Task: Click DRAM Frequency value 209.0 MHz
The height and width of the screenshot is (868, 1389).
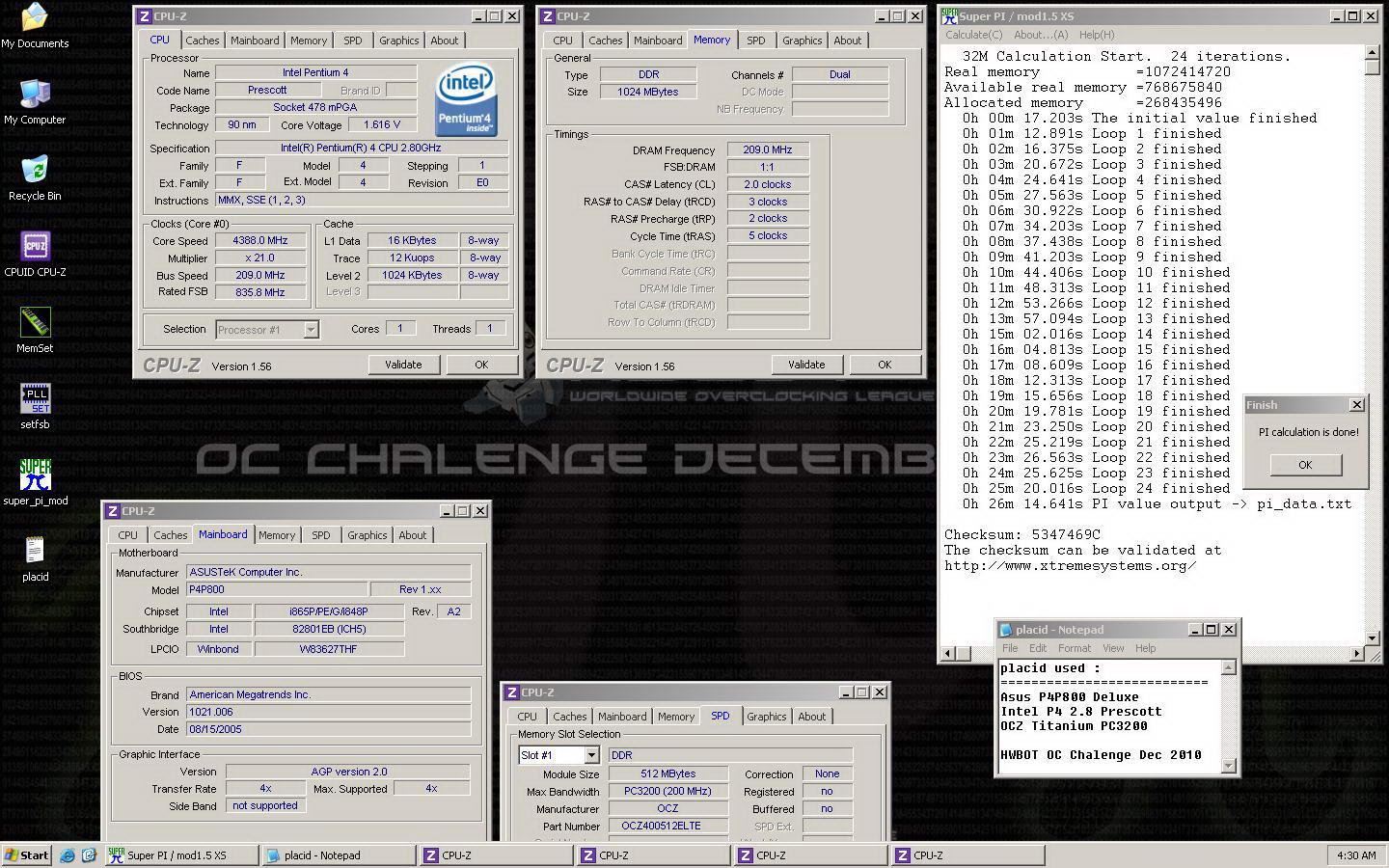Action: (768, 150)
